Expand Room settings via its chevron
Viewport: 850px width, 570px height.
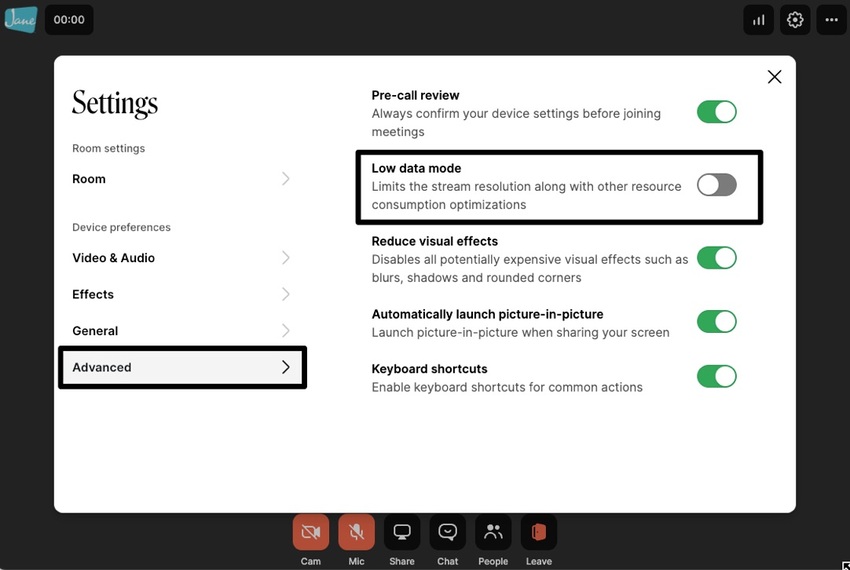(285, 179)
